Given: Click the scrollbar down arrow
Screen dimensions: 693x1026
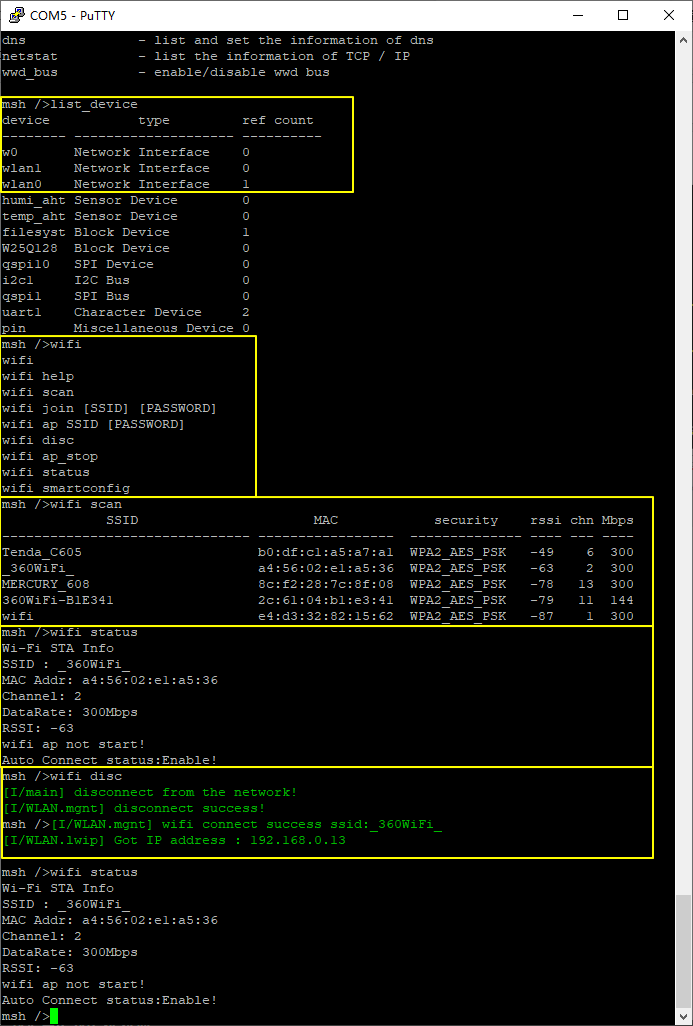Looking at the screenshot, I should (x=683, y=1017).
